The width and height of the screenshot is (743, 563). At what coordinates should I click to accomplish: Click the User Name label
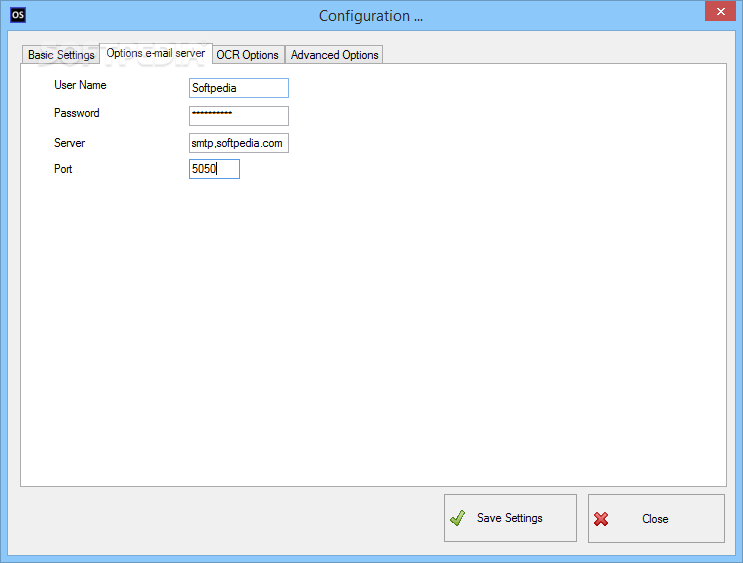click(x=80, y=85)
